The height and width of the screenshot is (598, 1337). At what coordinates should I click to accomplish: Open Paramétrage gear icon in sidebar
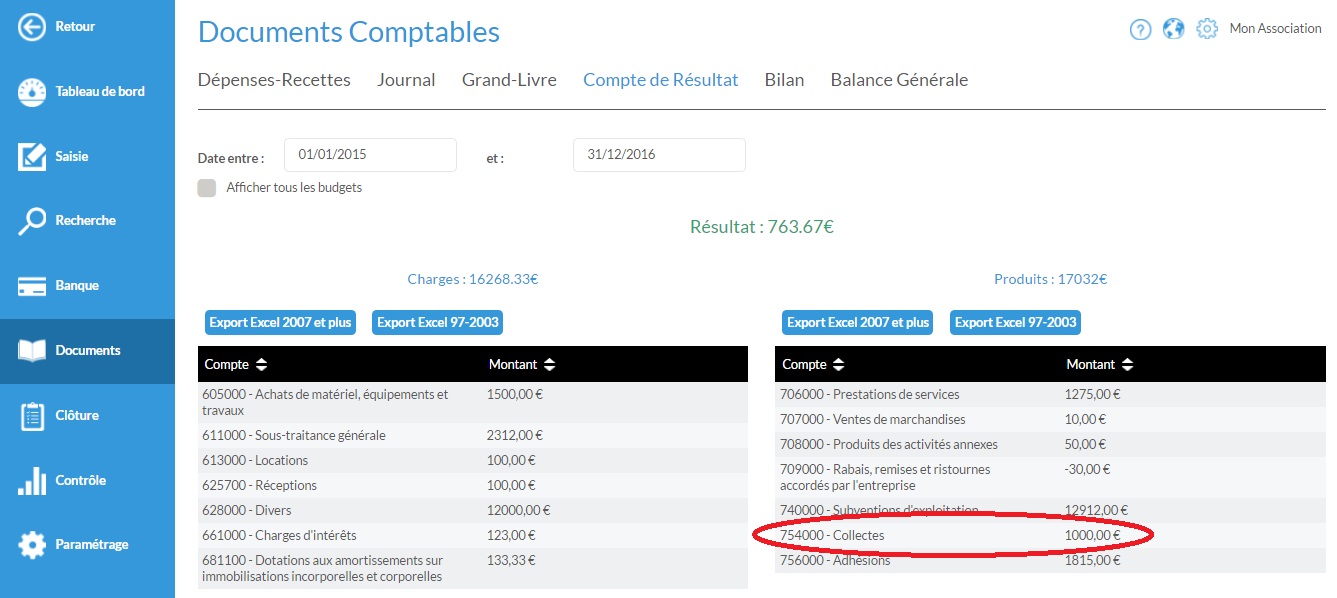32,545
